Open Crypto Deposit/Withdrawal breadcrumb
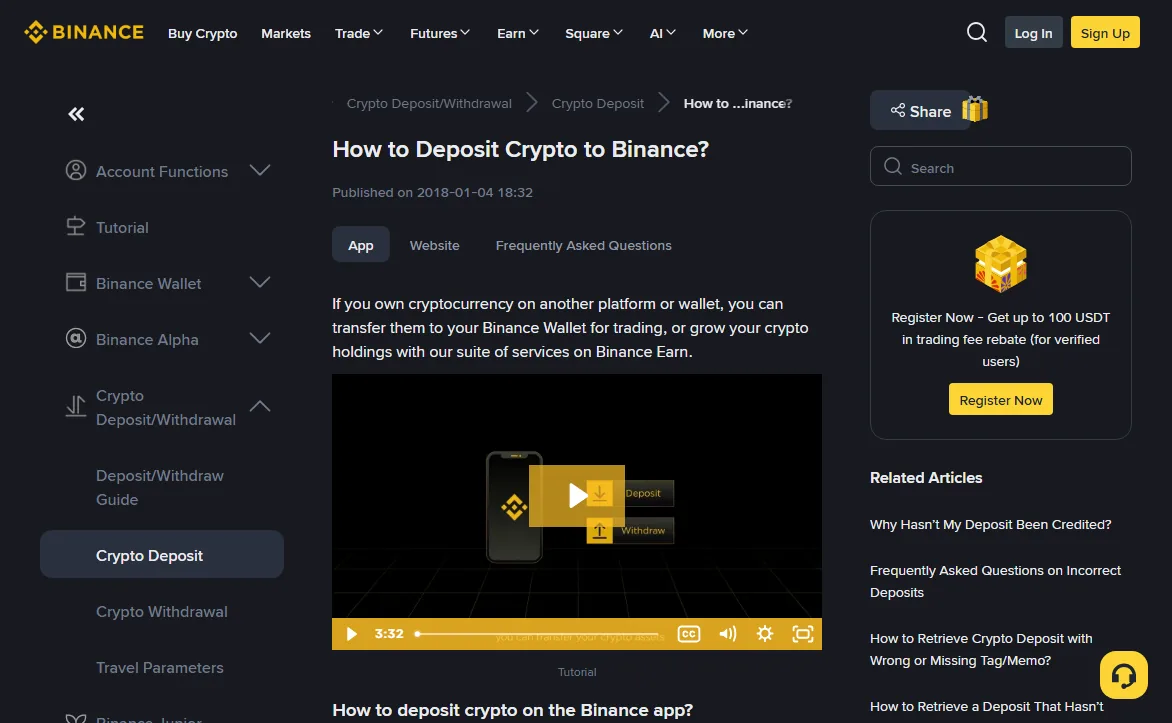1172x723 pixels. 429,103
